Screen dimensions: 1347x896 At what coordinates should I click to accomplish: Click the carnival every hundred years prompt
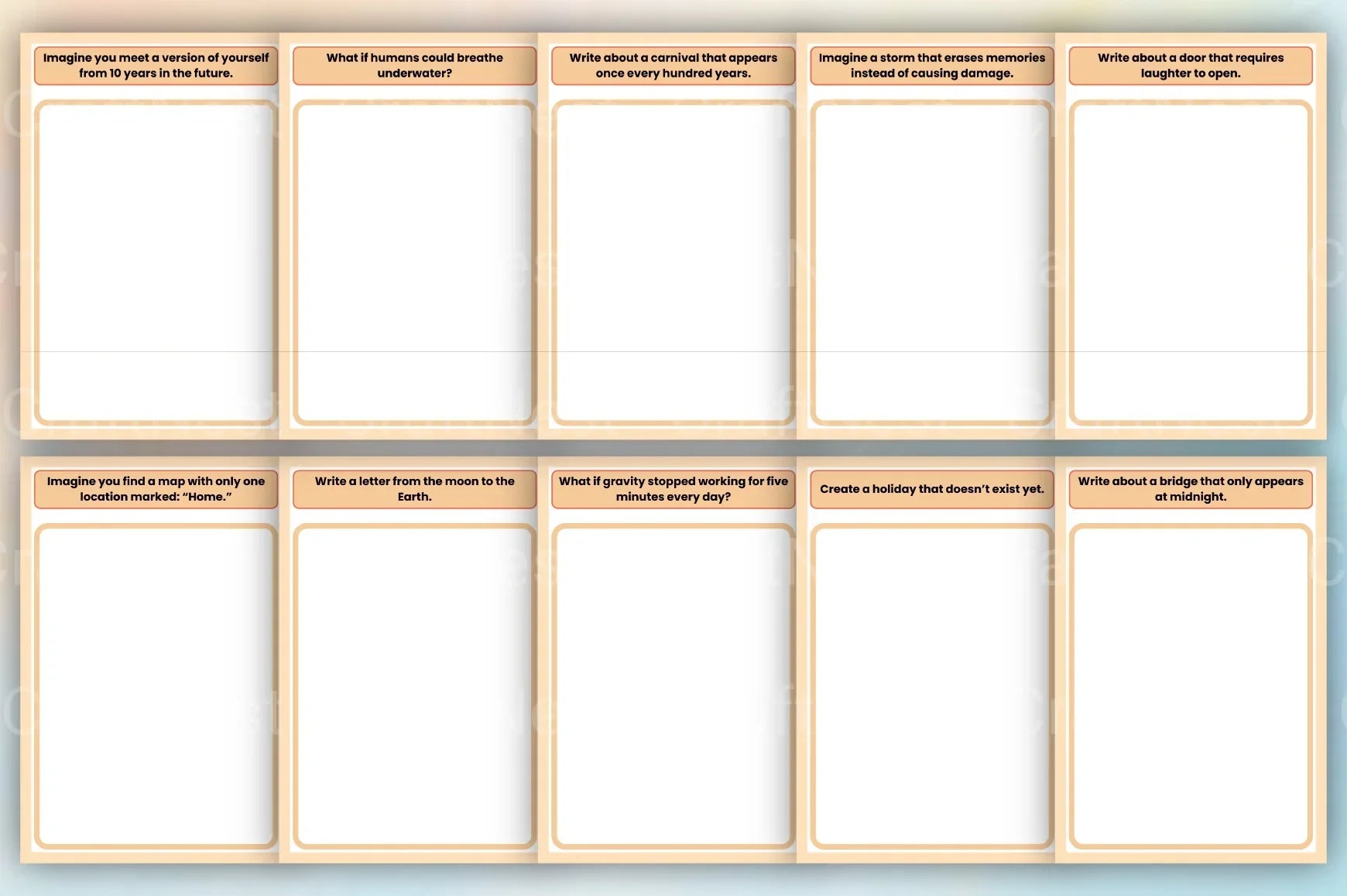tap(673, 66)
